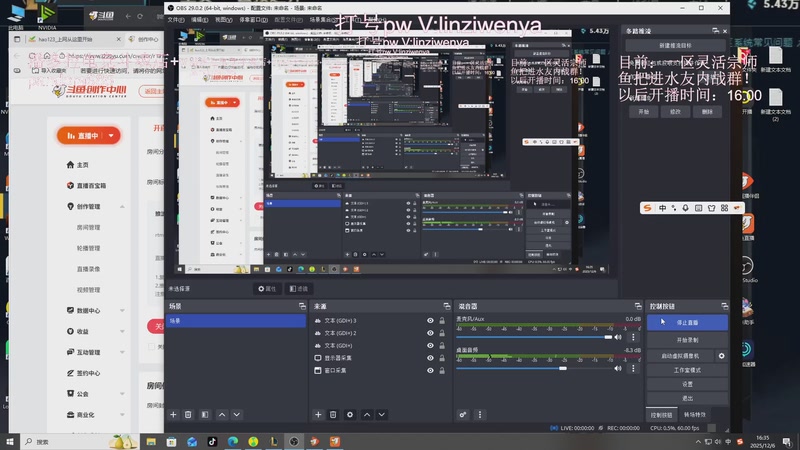Expand the 公会 sidebar section
The width and height of the screenshot is (800, 450).
click(122, 394)
